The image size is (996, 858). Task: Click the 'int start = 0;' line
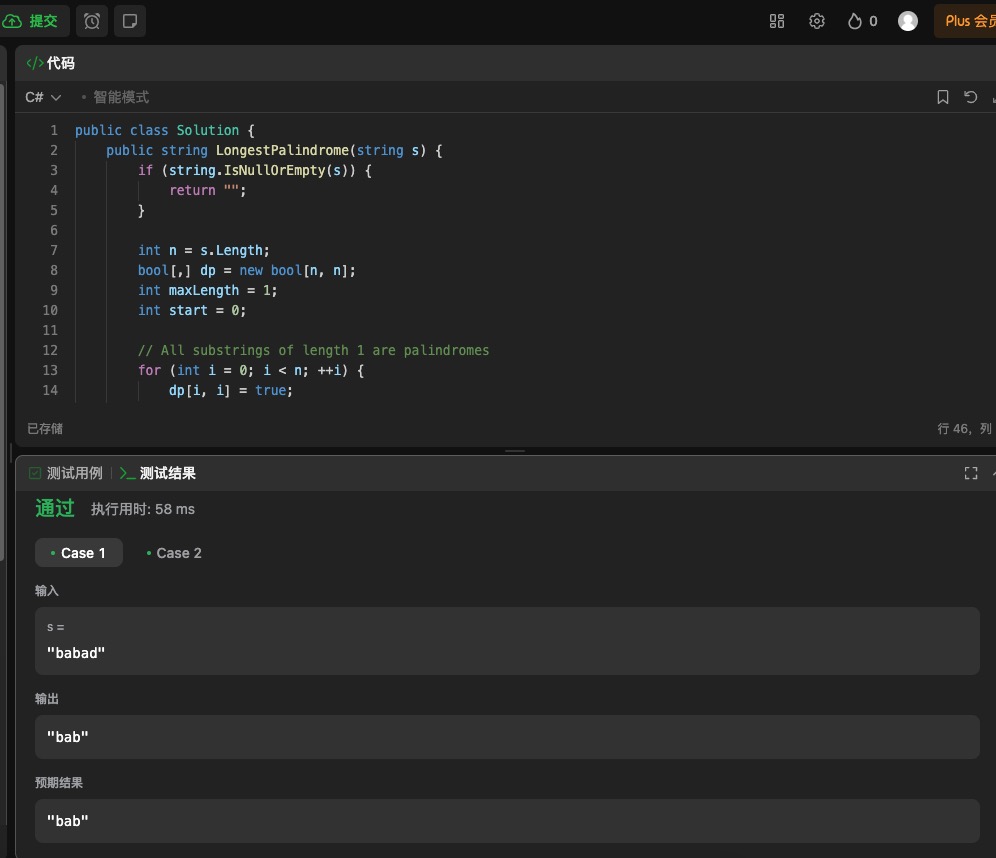[192, 310]
